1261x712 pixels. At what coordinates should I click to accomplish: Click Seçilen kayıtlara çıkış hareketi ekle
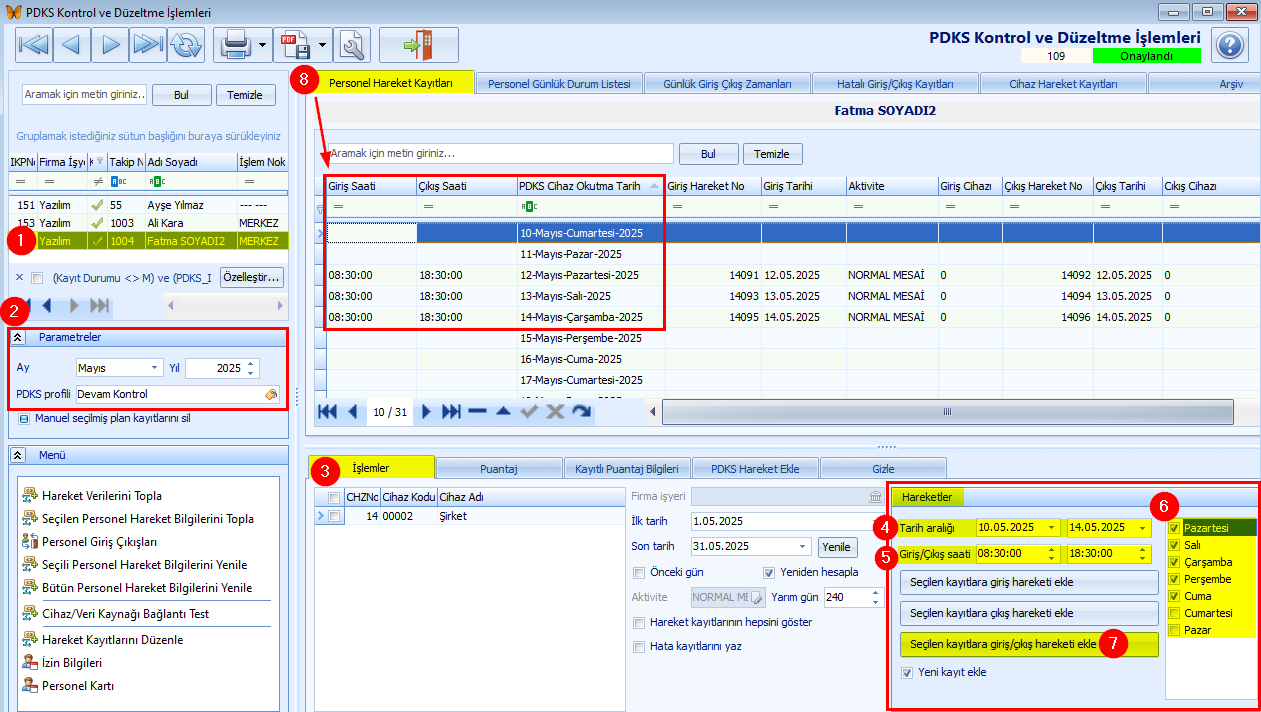(x=1029, y=613)
